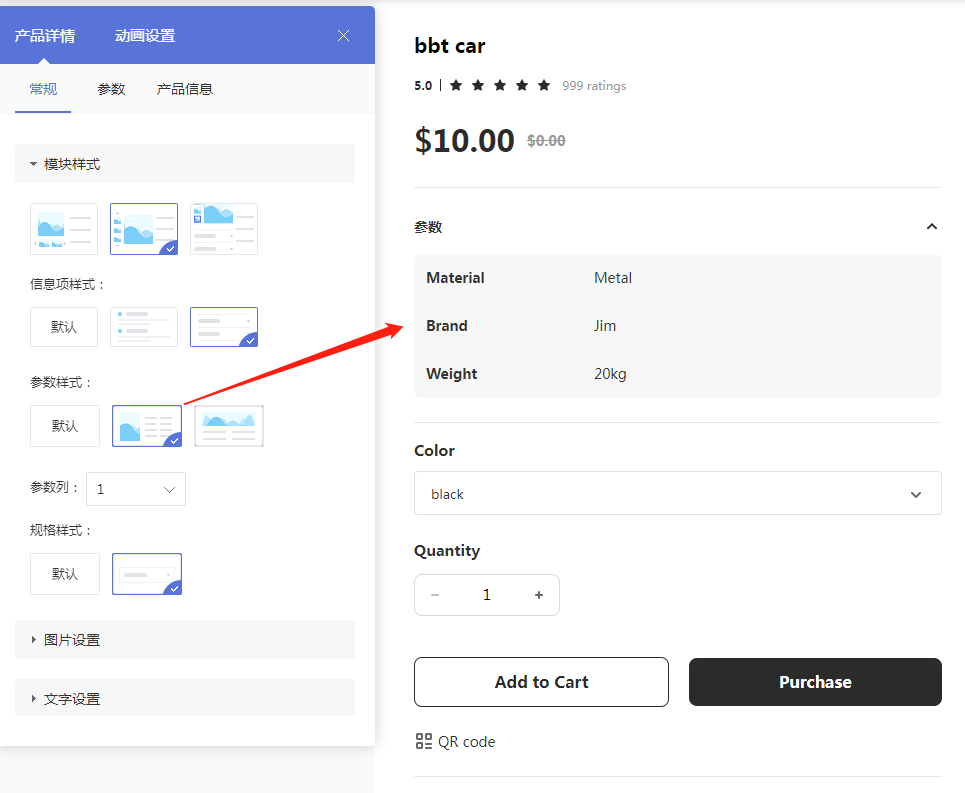
Task: Select the third module style layout
Action: click(224, 229)
